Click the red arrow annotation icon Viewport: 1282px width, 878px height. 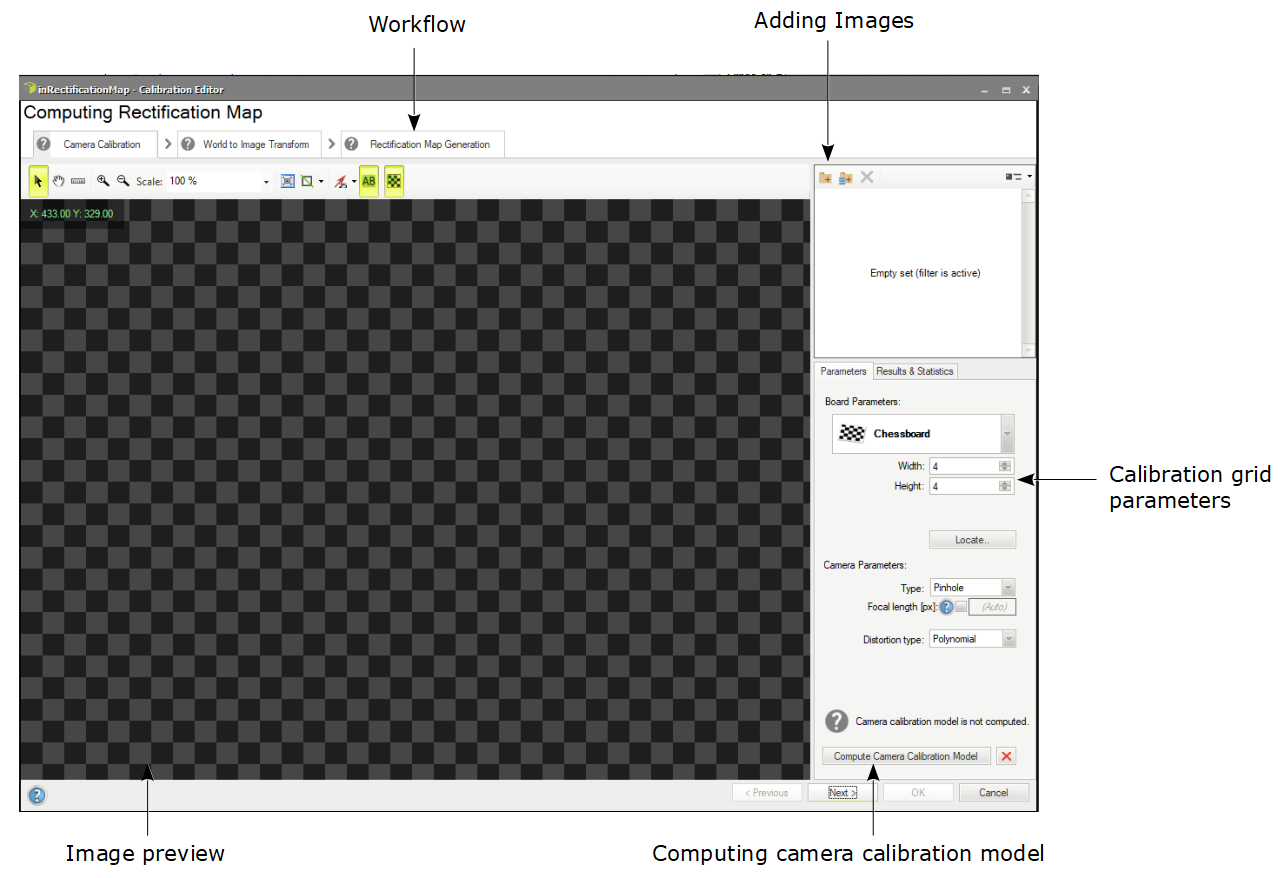(341, 182)
